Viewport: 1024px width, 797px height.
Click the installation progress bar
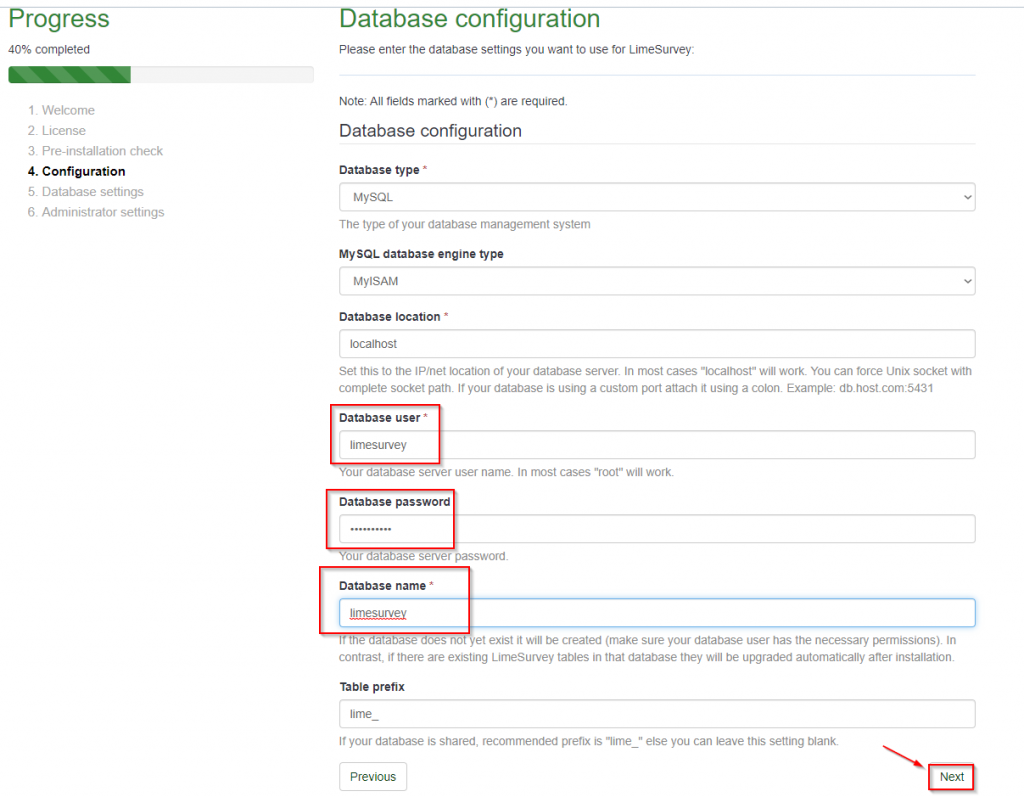tap(161, 74)
